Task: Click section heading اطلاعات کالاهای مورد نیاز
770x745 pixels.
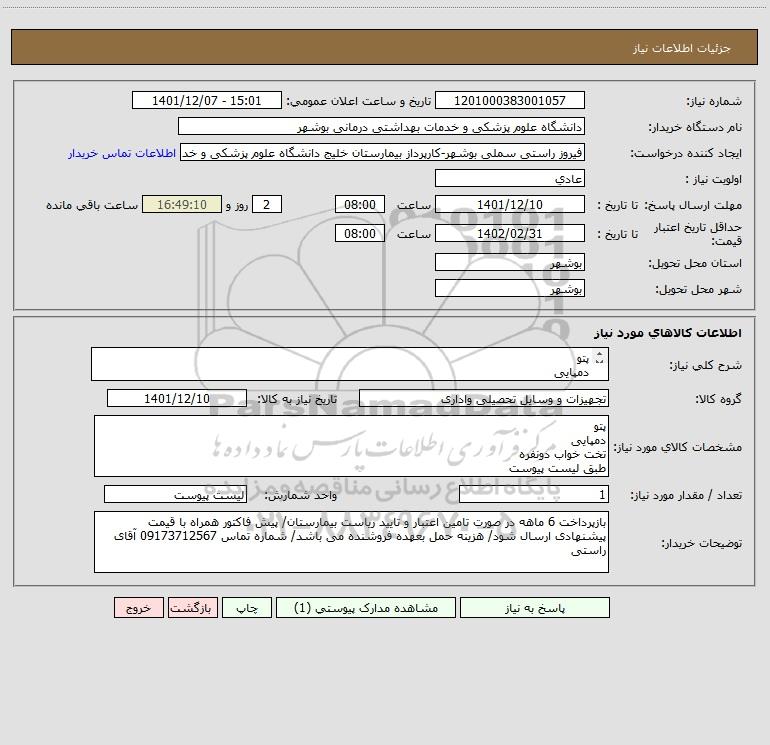Action: 668,333
